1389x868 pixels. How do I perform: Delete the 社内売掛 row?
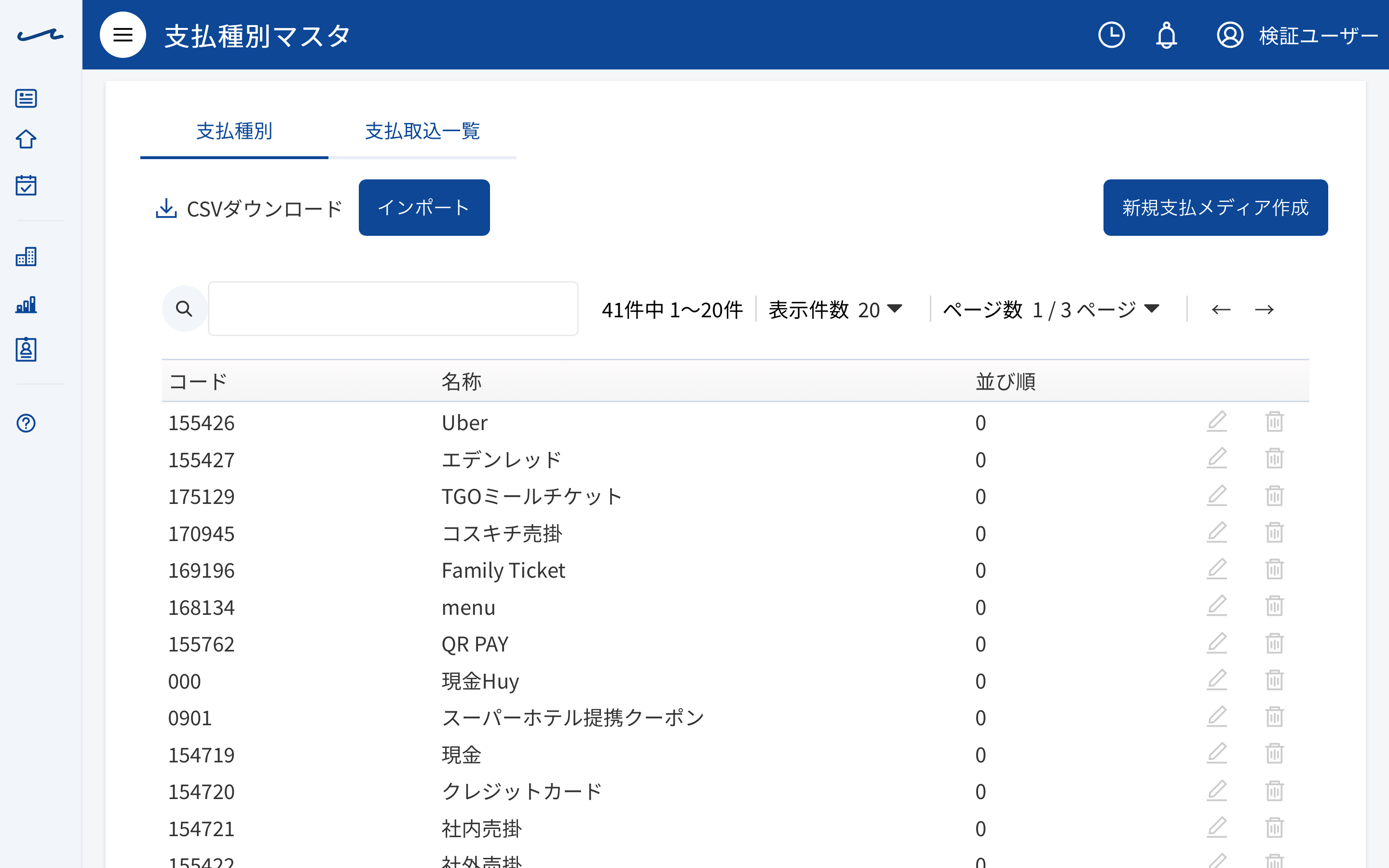1274,828
